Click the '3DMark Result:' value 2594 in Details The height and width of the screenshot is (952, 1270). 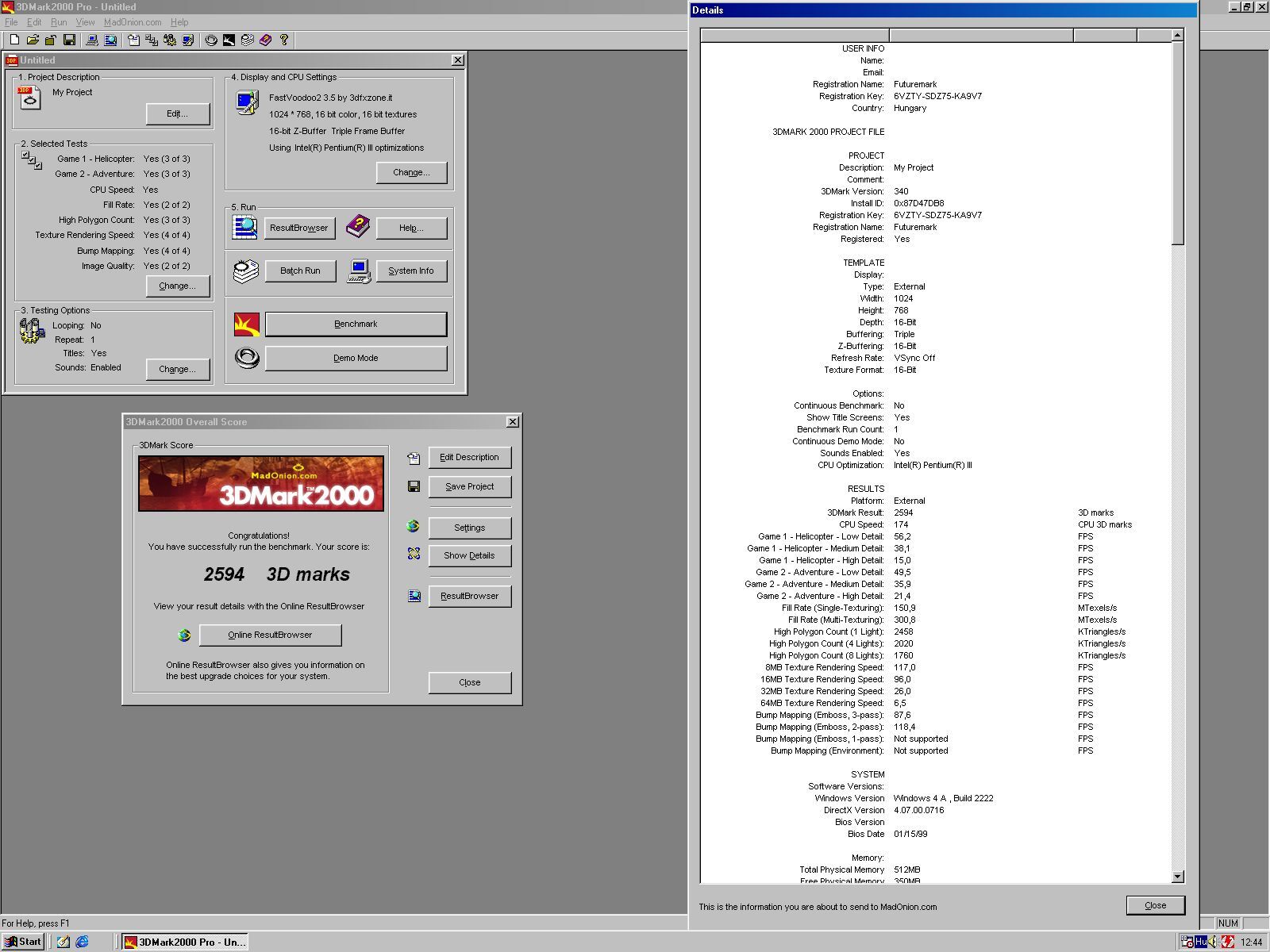tap(903, 512)
